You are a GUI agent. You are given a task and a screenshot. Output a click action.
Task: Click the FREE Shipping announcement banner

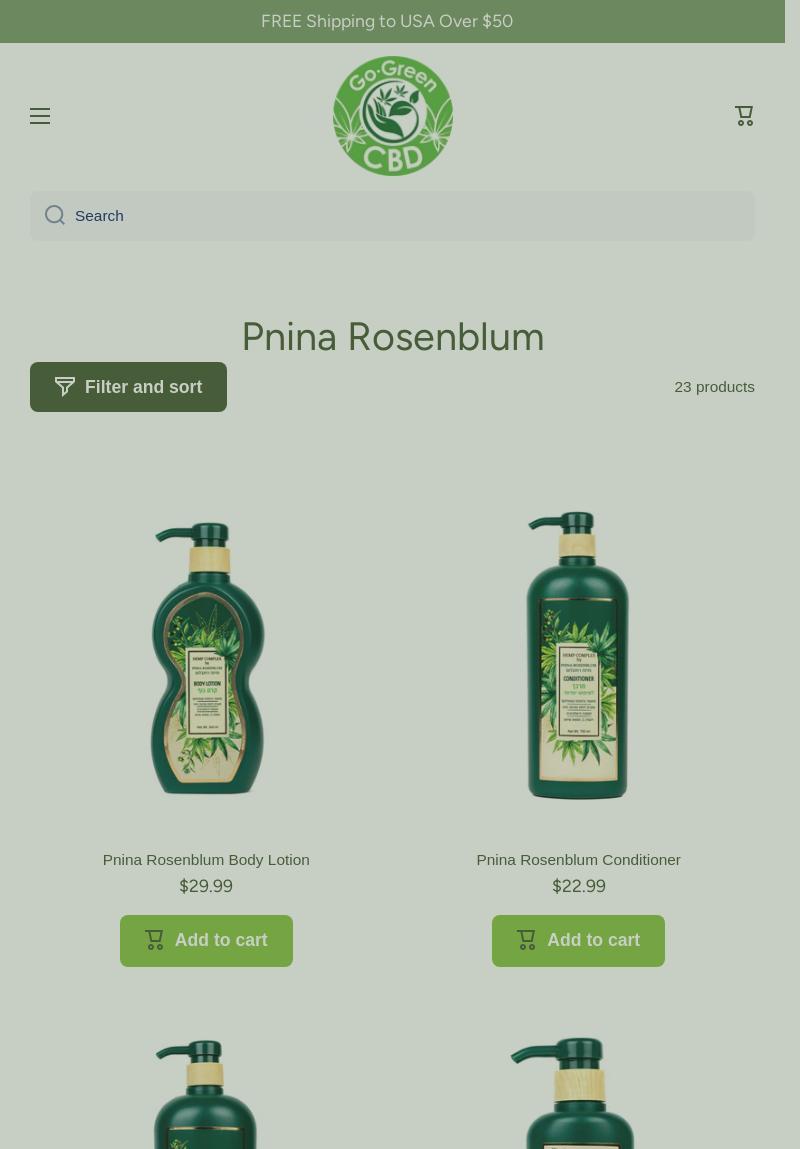393,21
